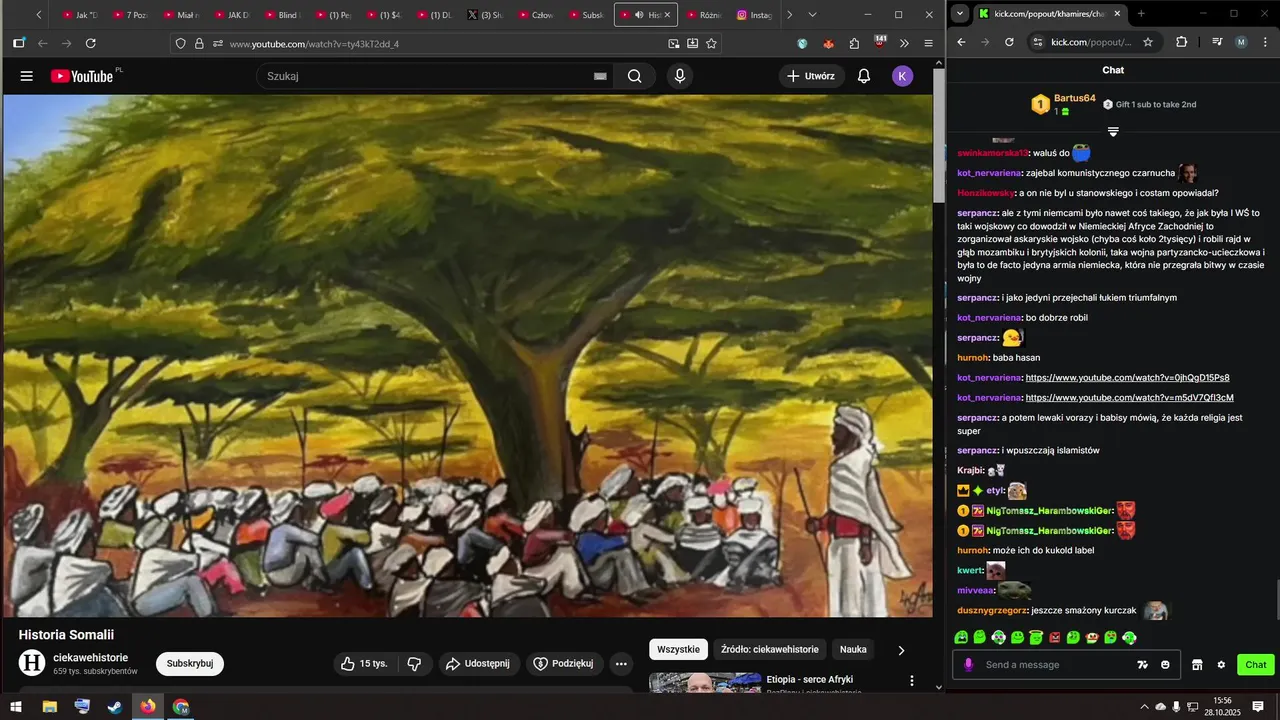Open a new tab in Chrome
This screenshot has width=1280, height=720.
(x=1141, y=14)
